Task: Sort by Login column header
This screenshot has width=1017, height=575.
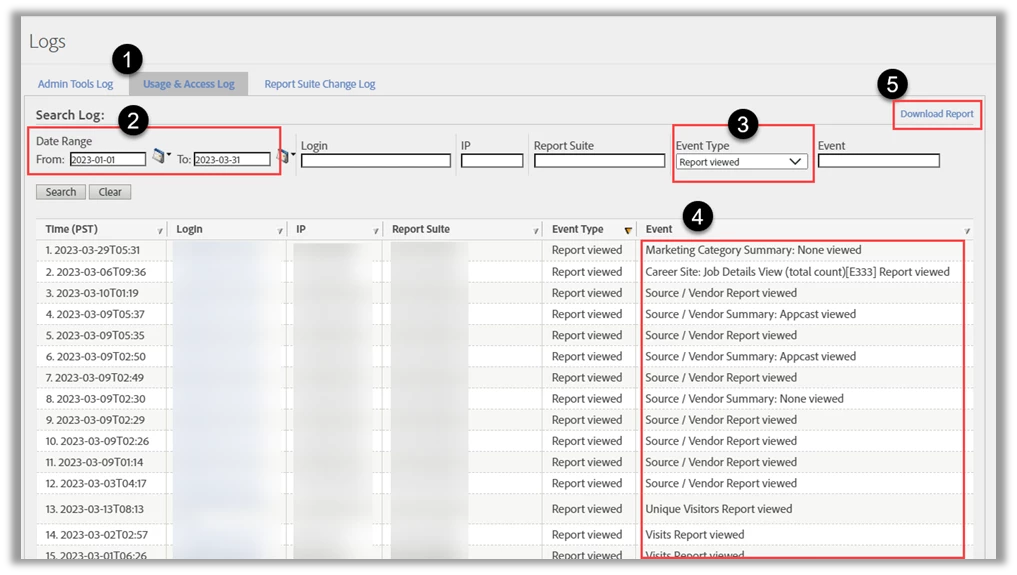Action: pos(189,229)
